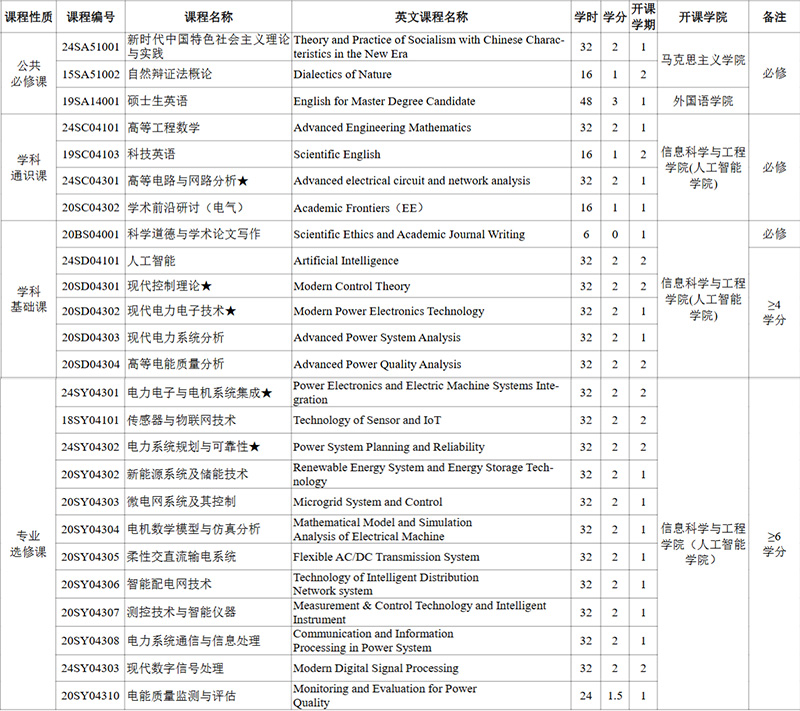Click the course name 高等电路与网路分析★

click(188, 181)
